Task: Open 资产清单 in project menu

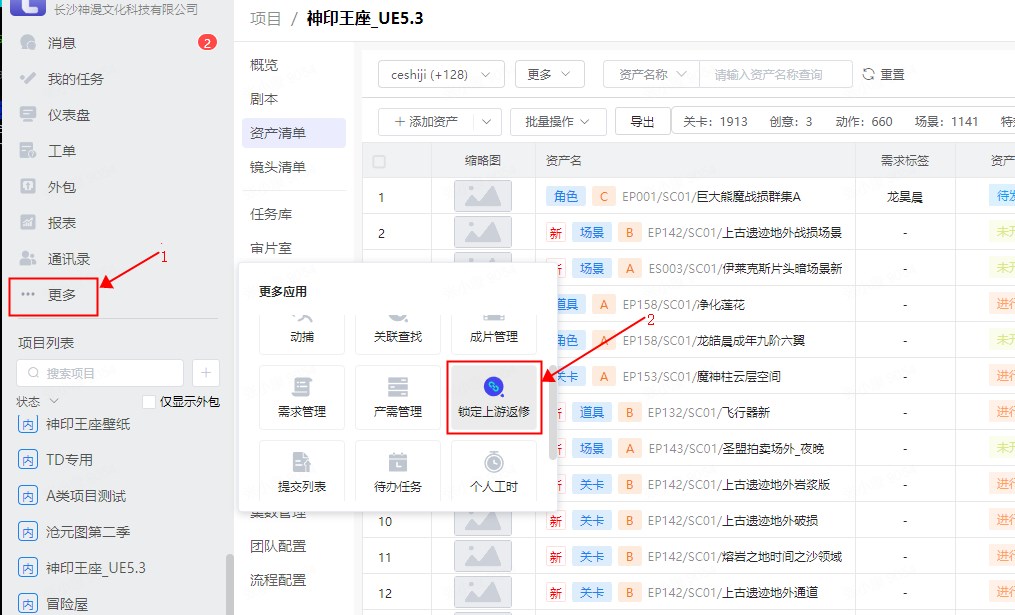Action: 279,133
